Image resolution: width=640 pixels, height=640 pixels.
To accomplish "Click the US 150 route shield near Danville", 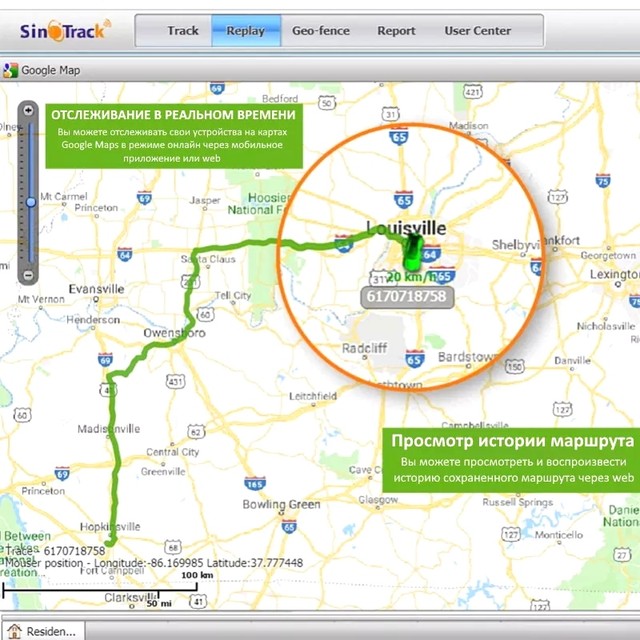I will point(515,366).
